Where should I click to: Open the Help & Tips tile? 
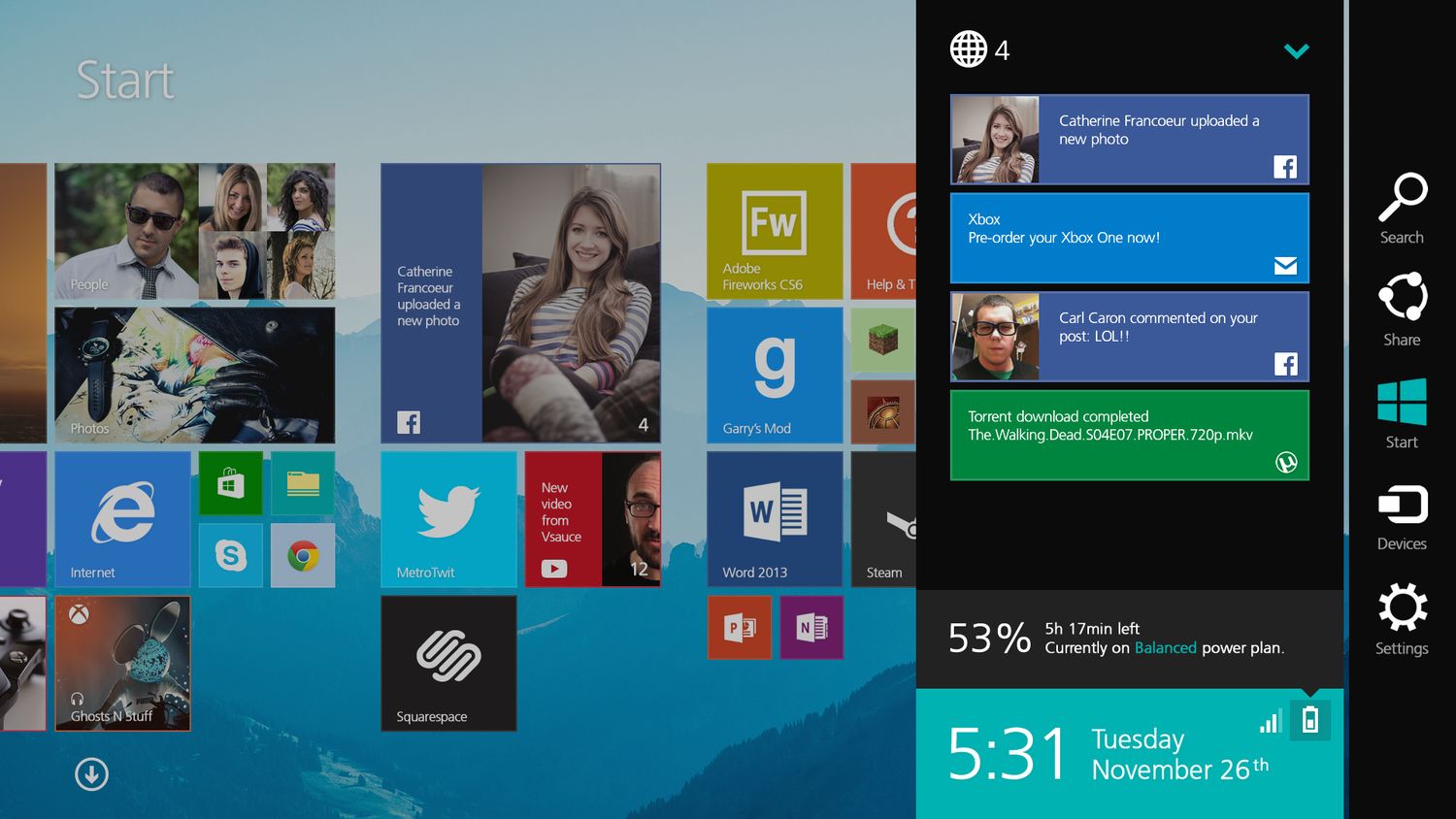point(883,231)
